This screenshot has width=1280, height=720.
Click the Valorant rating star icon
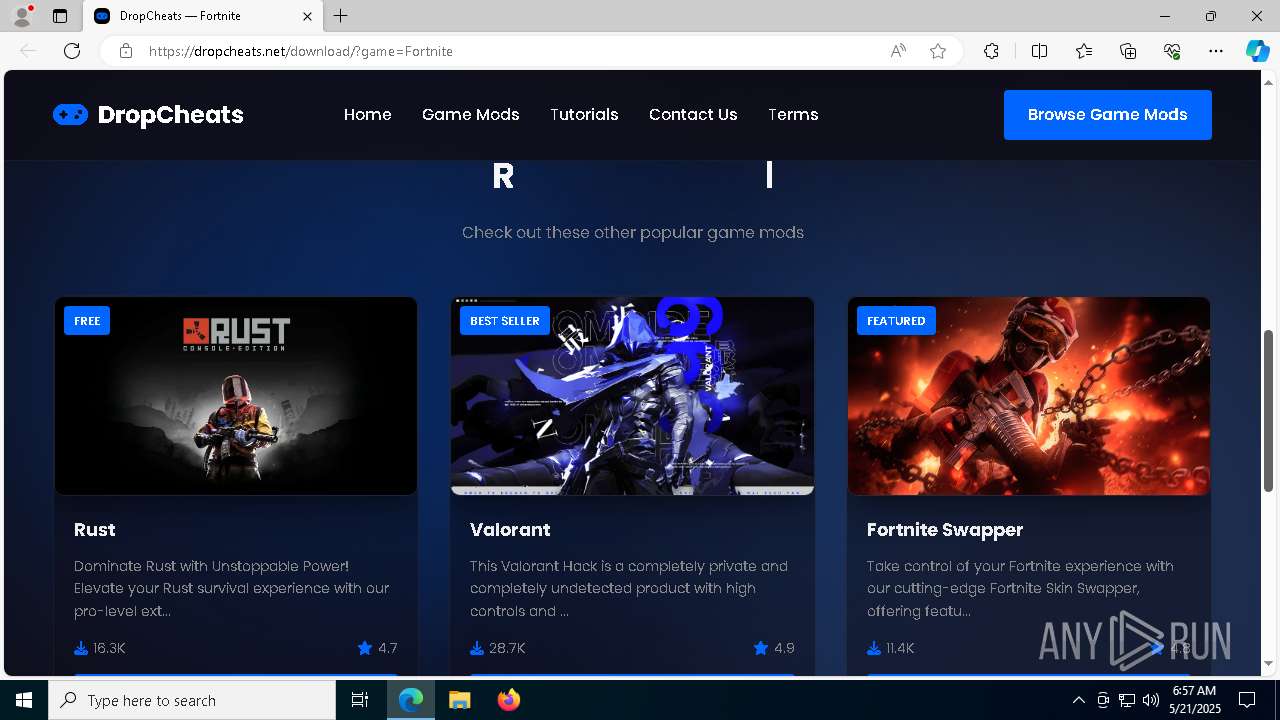click(761, 648)
